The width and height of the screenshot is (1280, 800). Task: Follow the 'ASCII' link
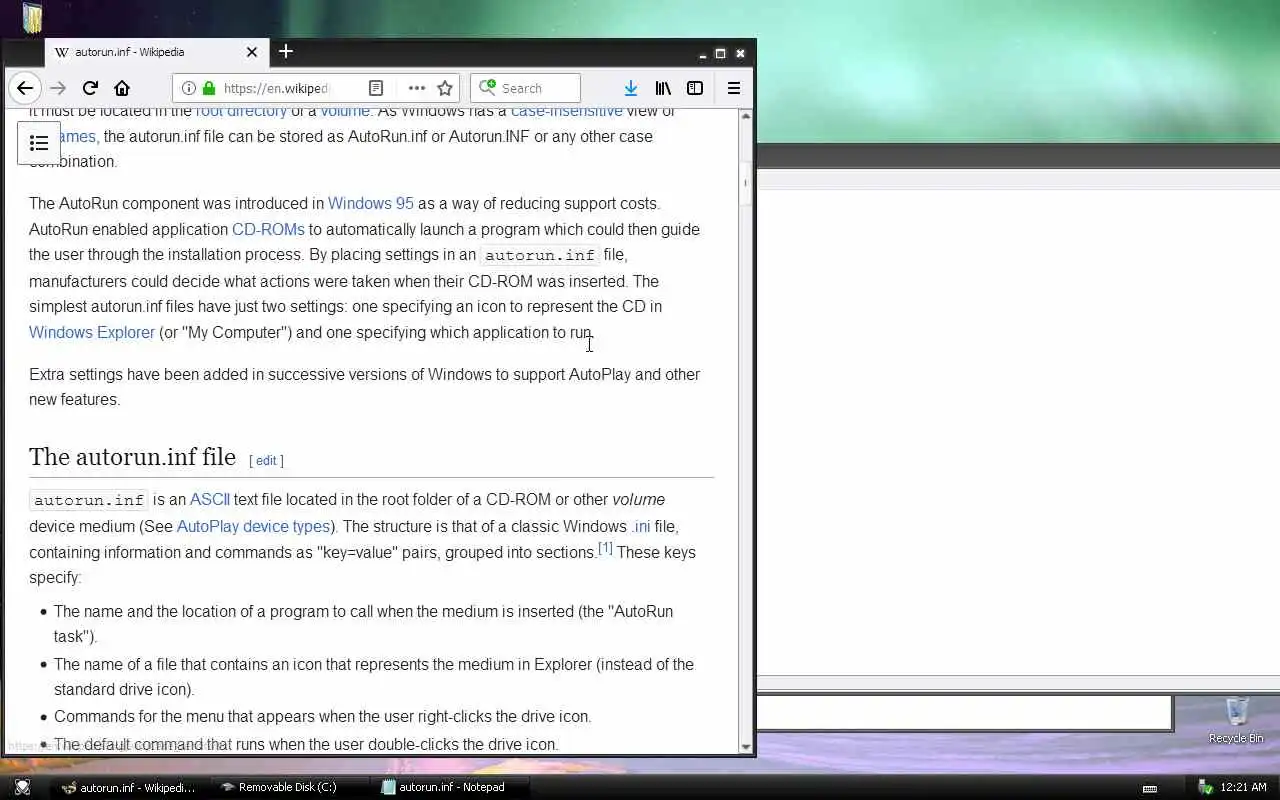tap(210, 500)
